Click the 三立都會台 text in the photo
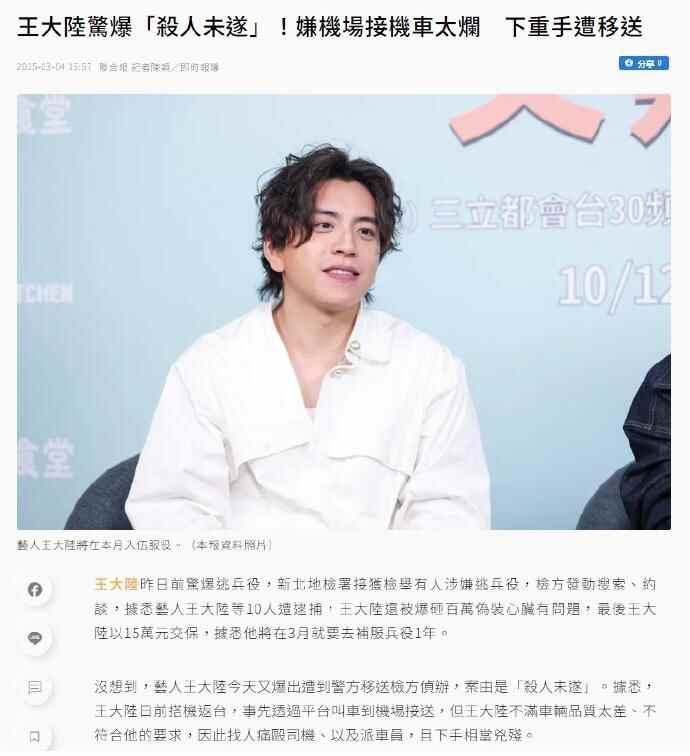Image resolution: width=690 pixels, height=756 pixels. click(516, 212)
